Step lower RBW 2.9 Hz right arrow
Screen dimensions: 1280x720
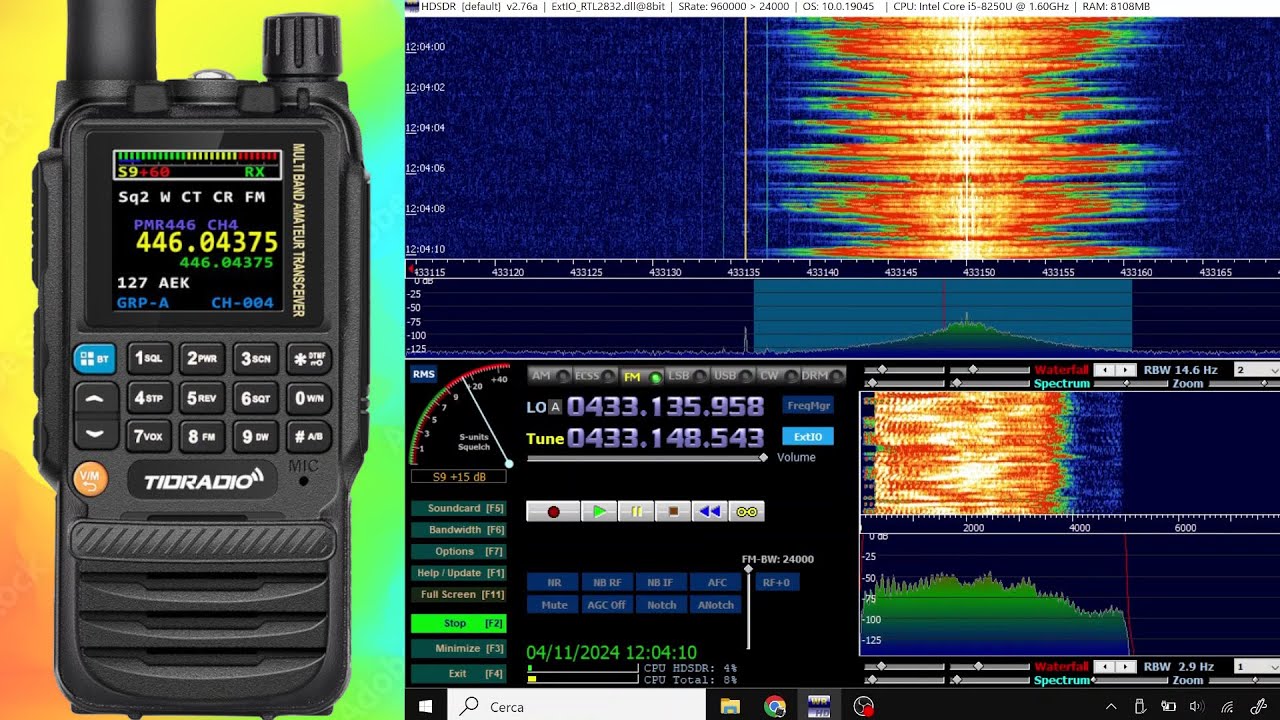point(1126,666)
